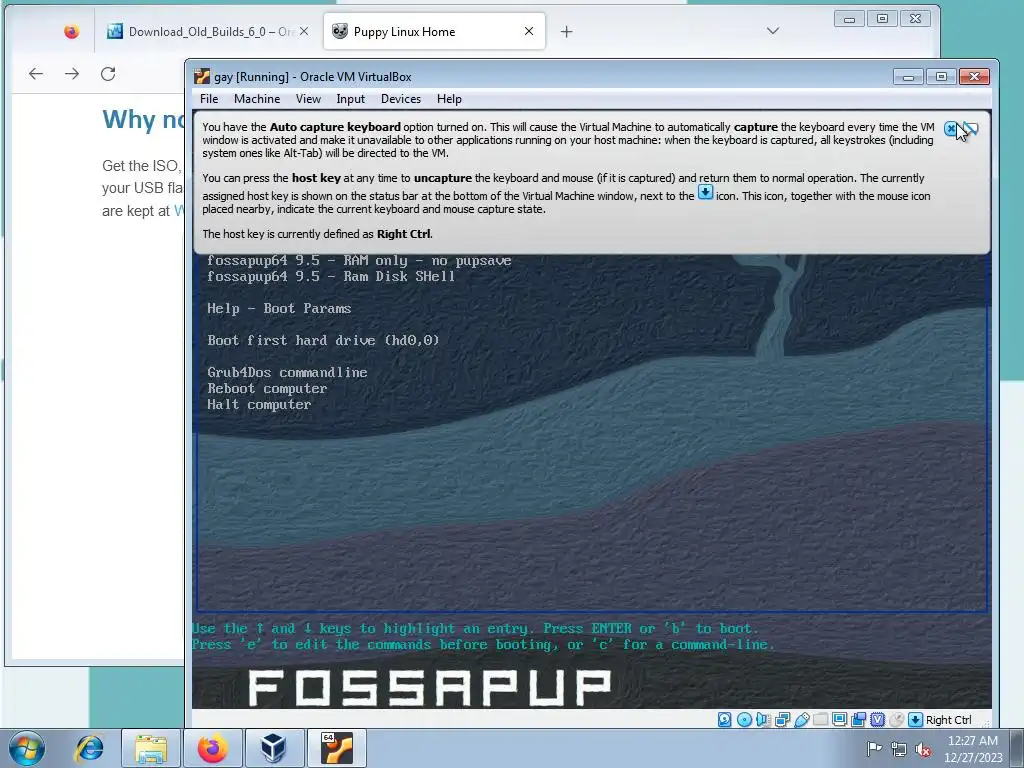Click the virtualization features V icon
This screenshot has height=768, width=1024.
(878, 720)
